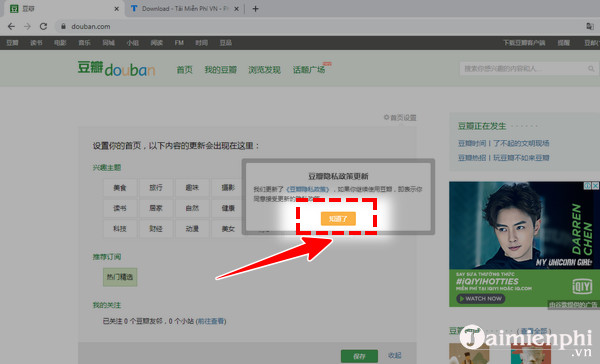The width and height of the screenshot is (600, 364).
Task: Go back using the browser back arrow
Action: click(x=11, y=26)
